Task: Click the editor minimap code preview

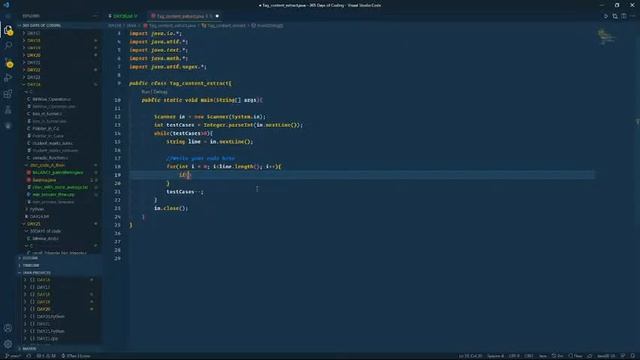Action: (607, 37)
